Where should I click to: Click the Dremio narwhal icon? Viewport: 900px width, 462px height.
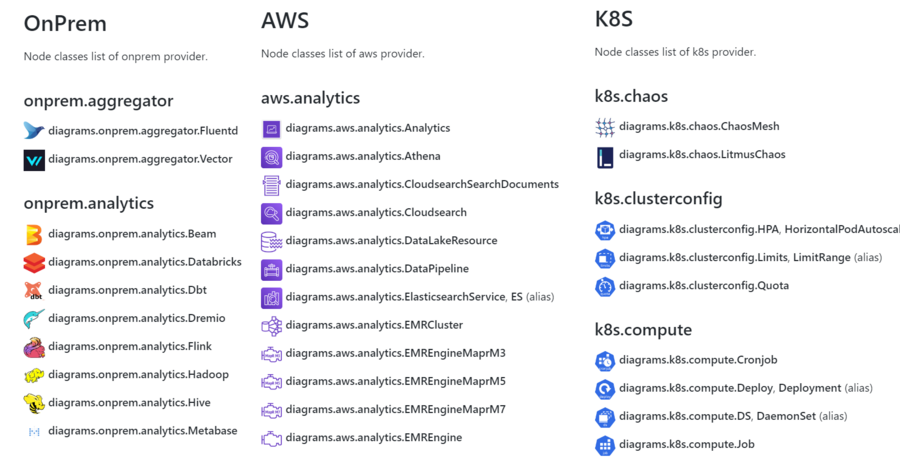pyautogui.click(x=34, y=319)
